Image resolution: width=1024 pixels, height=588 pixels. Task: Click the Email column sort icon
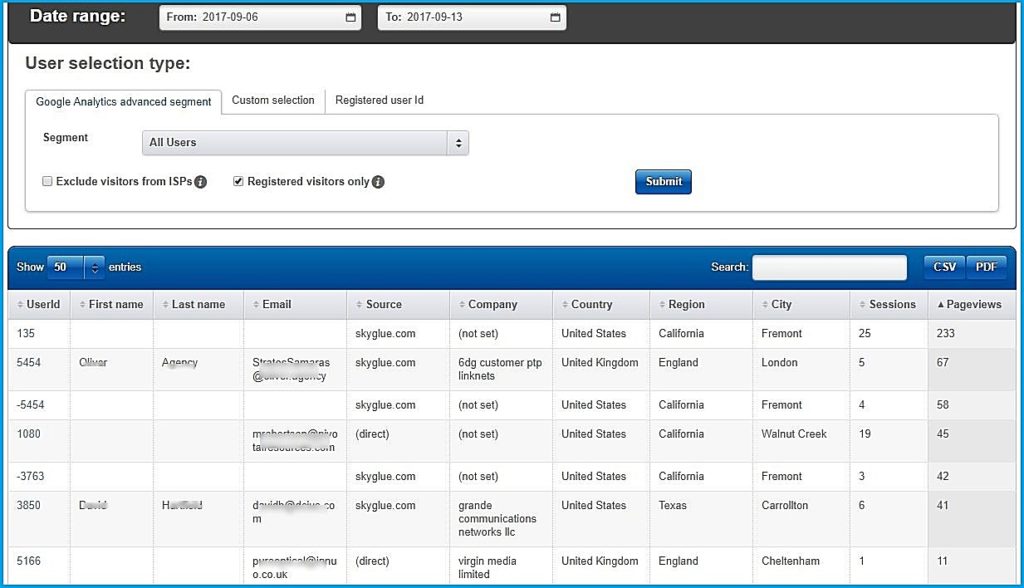[x=255, y=304]
